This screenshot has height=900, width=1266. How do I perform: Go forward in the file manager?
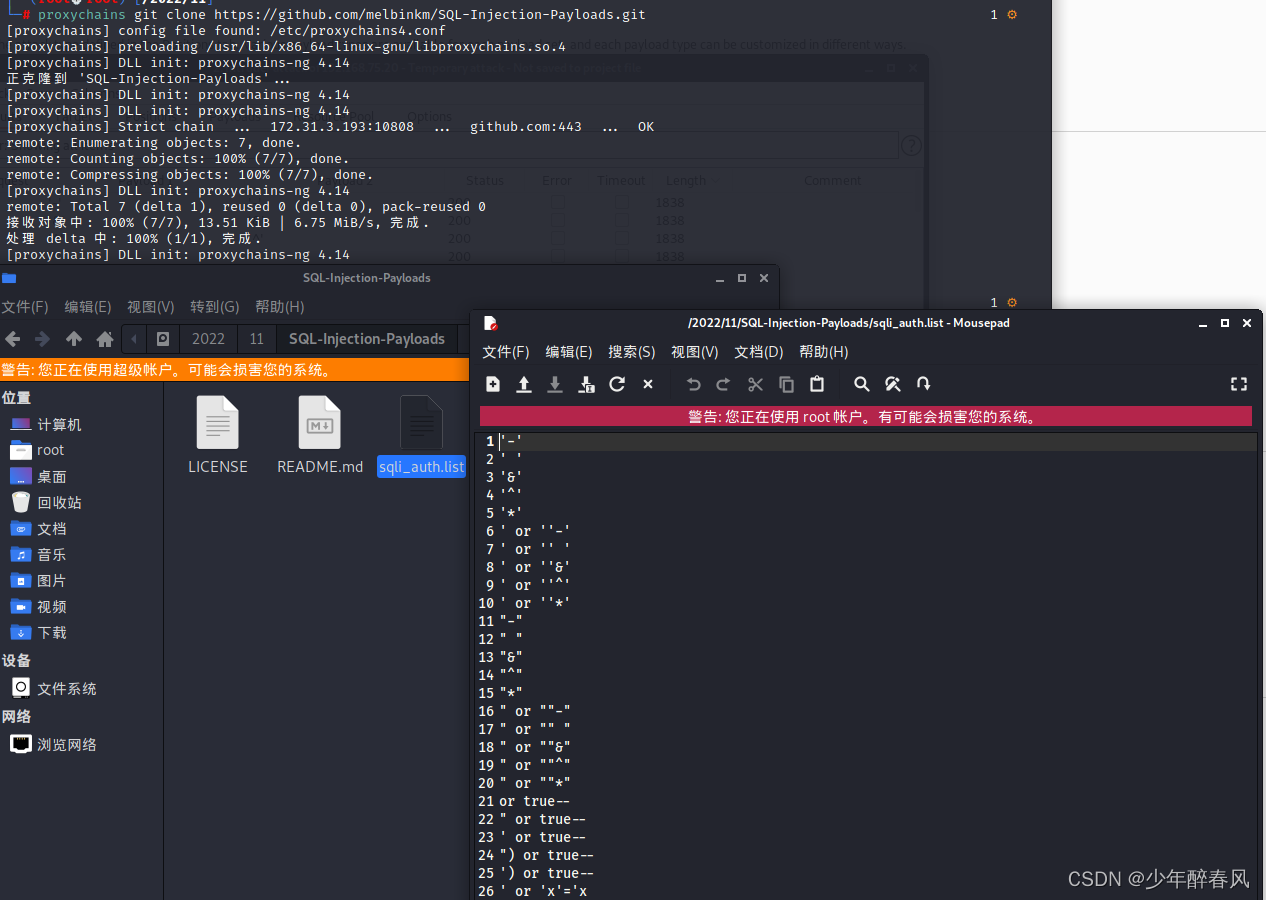[43, 339]
